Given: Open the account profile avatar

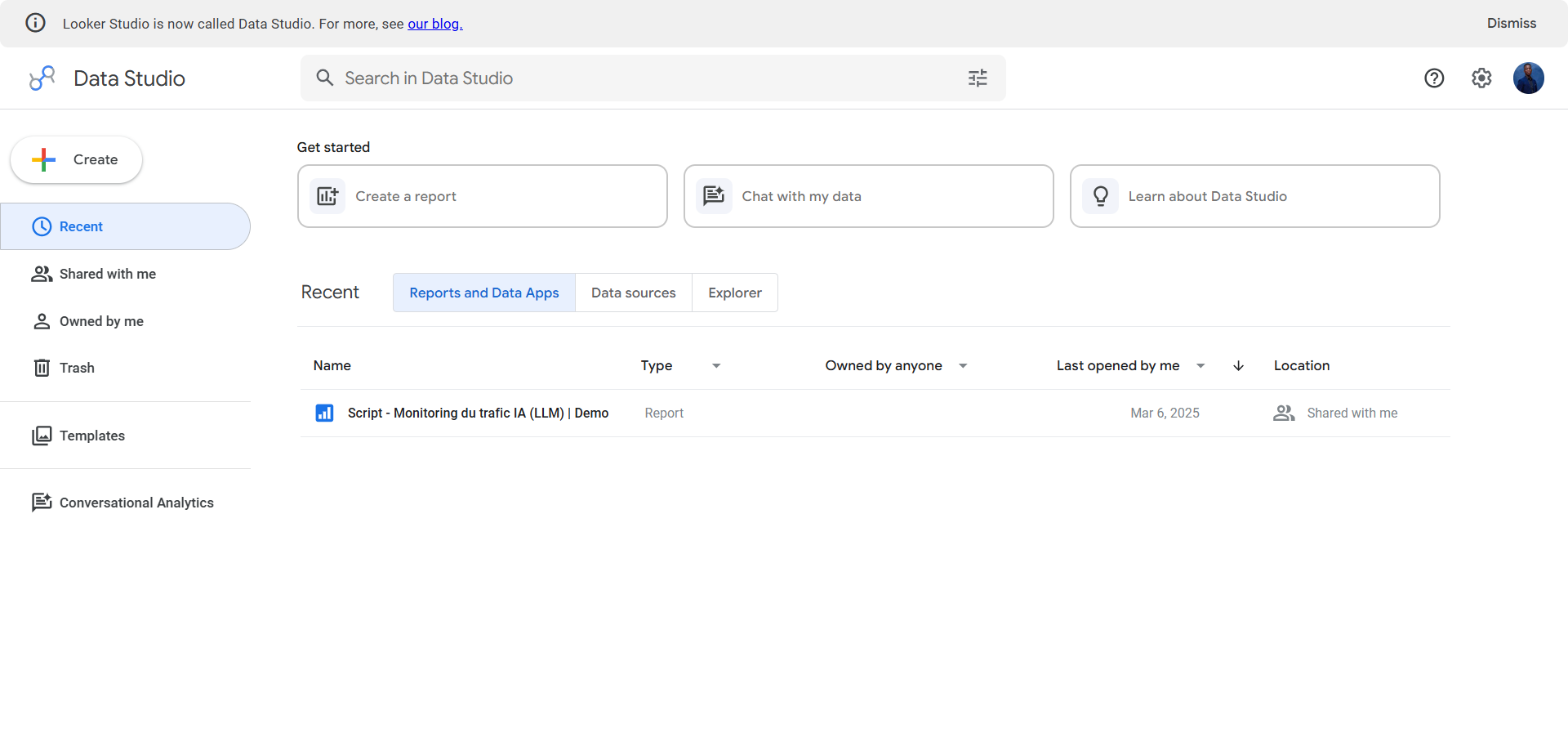Looking at the screenshot, I should coord(1529,78).
